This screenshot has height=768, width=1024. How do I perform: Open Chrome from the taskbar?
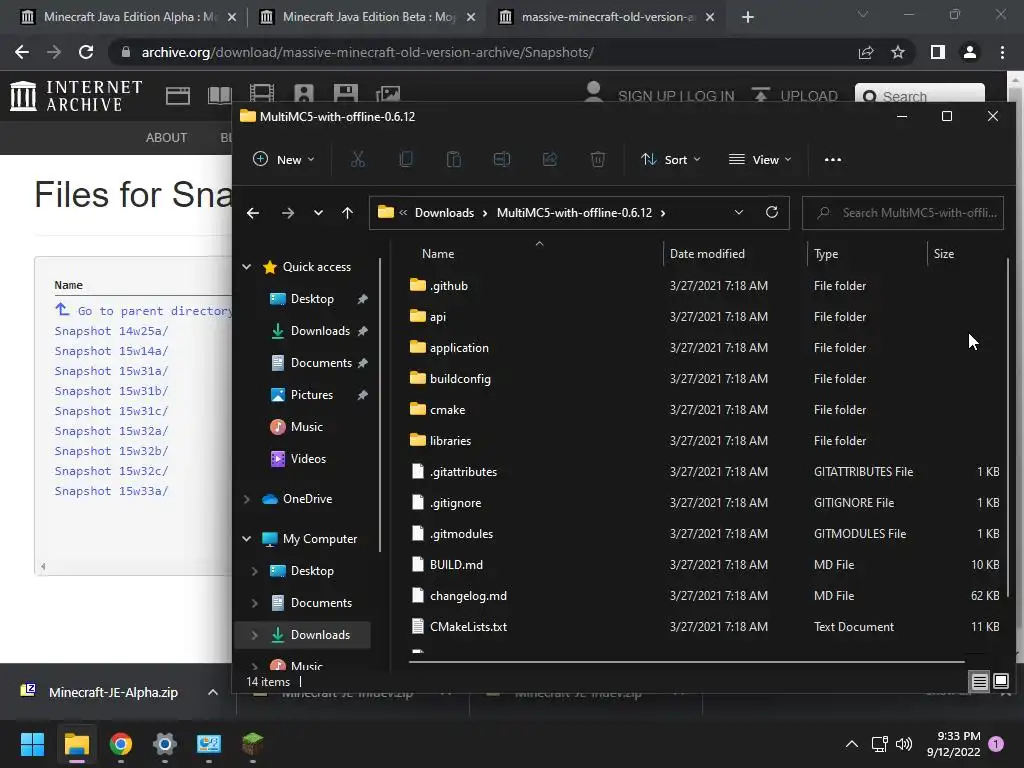coord(121,744)
